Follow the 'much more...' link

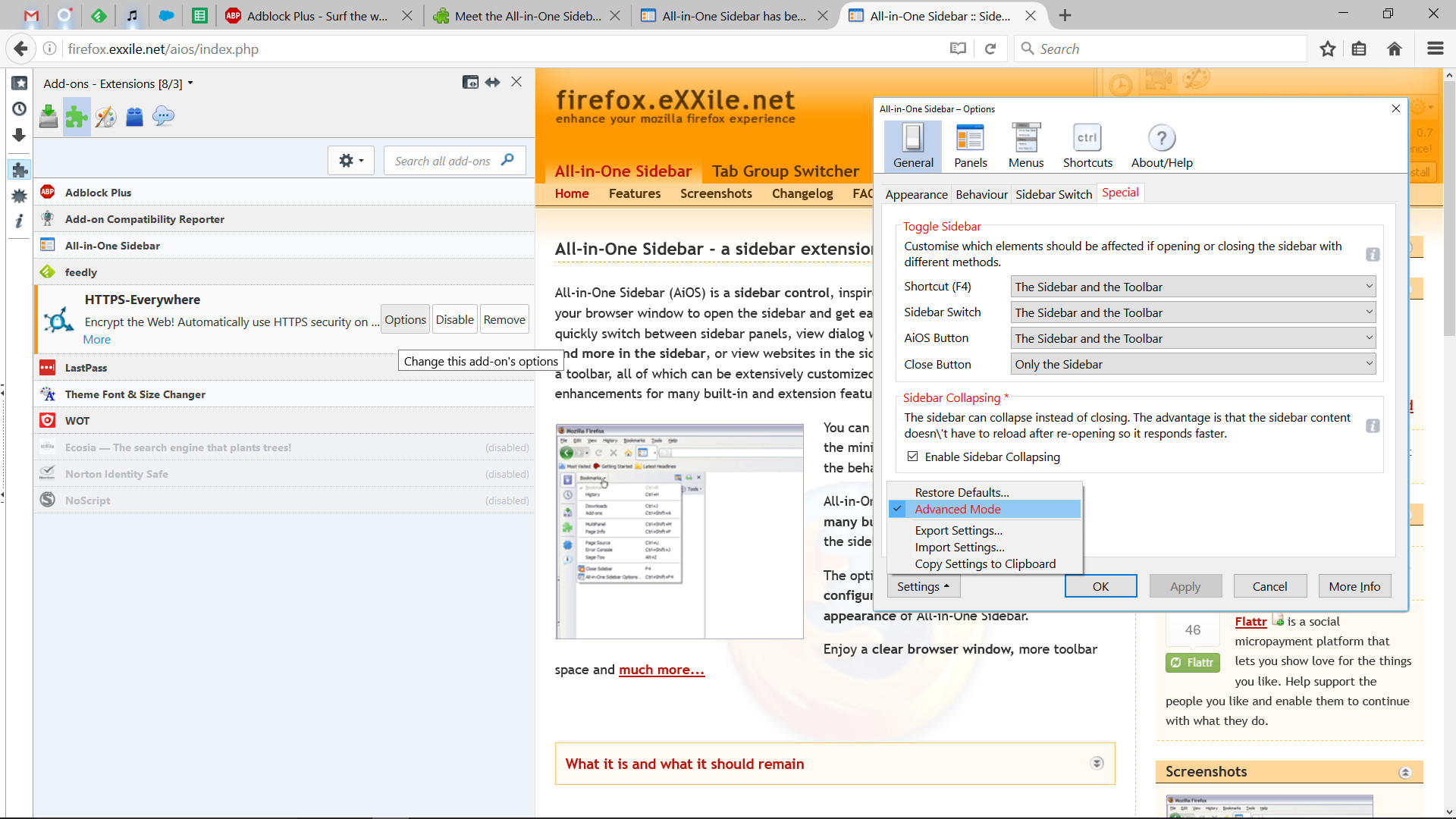pos(661,670)
